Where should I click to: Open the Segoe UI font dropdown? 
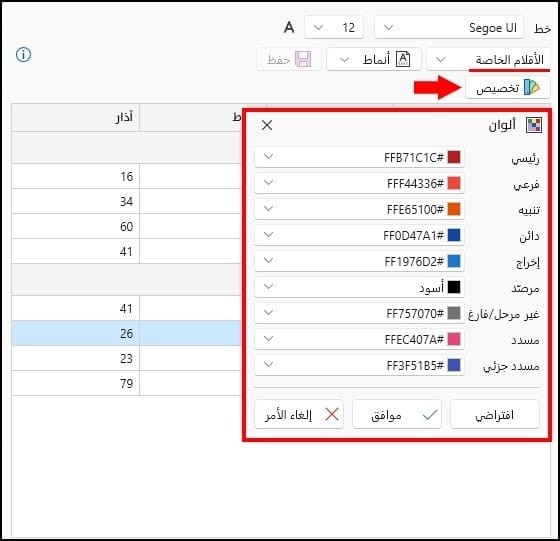click(x=449, y=27)
